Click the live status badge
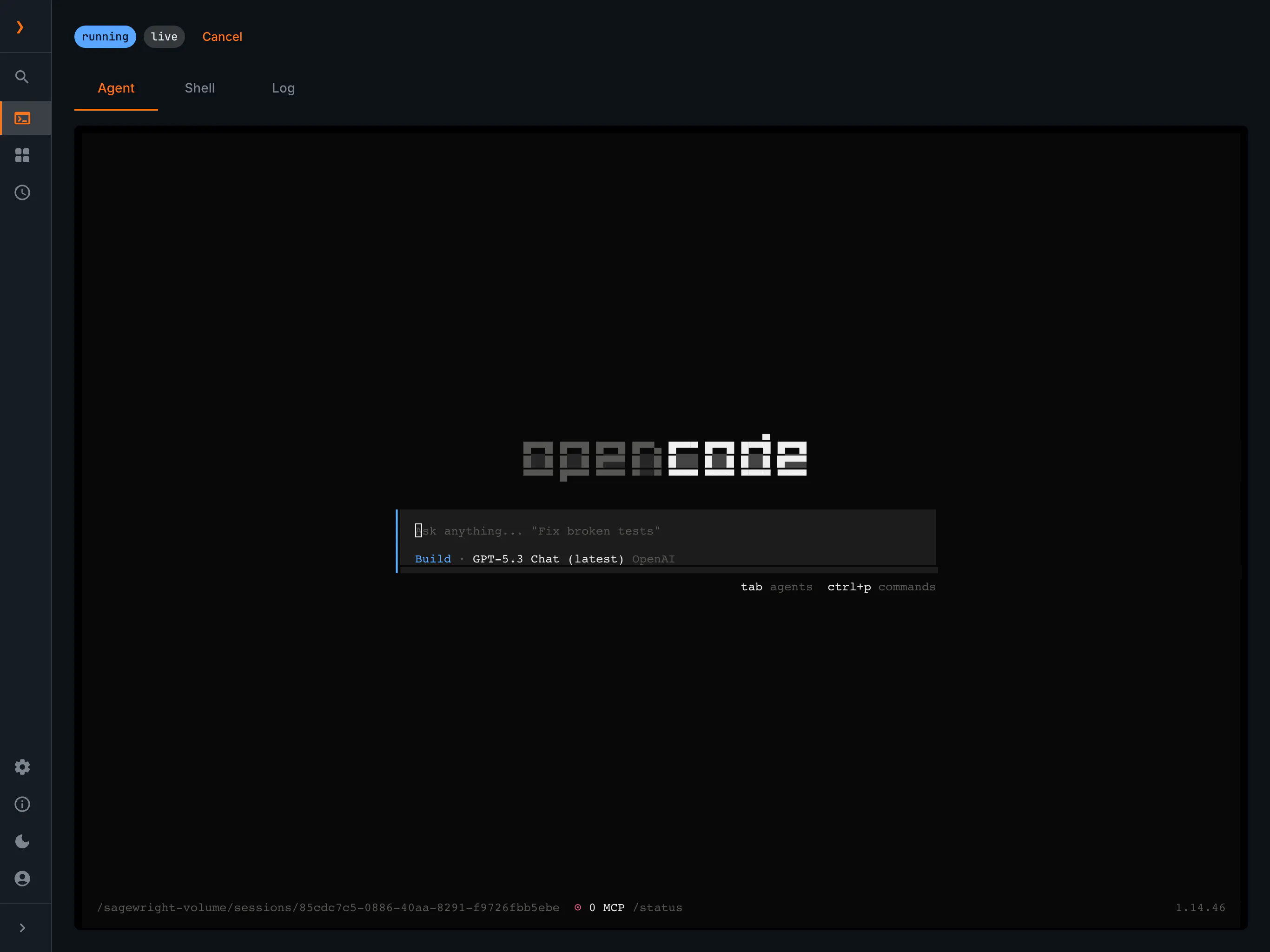Screen dimensions: 1270x952 [x=164, y=37]
